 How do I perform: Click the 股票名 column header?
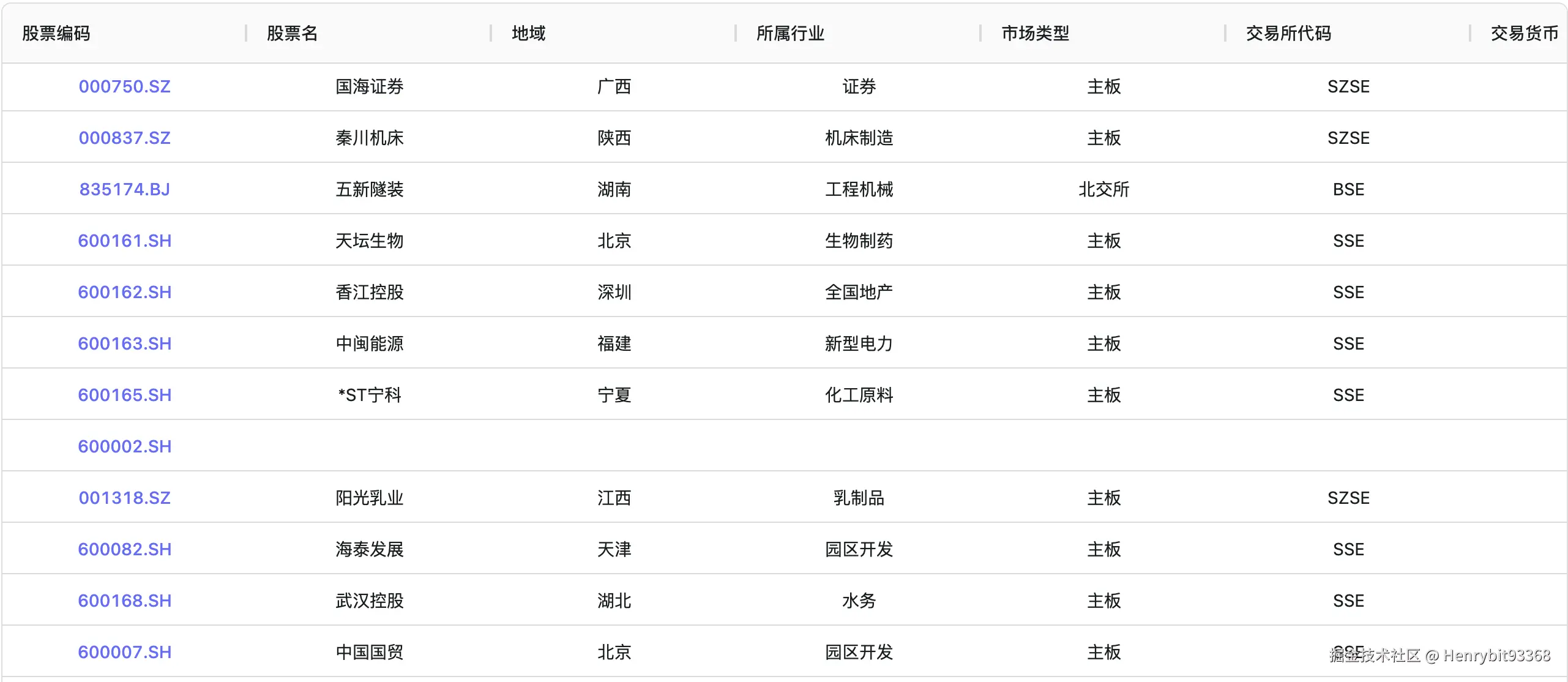pos(293,34)
